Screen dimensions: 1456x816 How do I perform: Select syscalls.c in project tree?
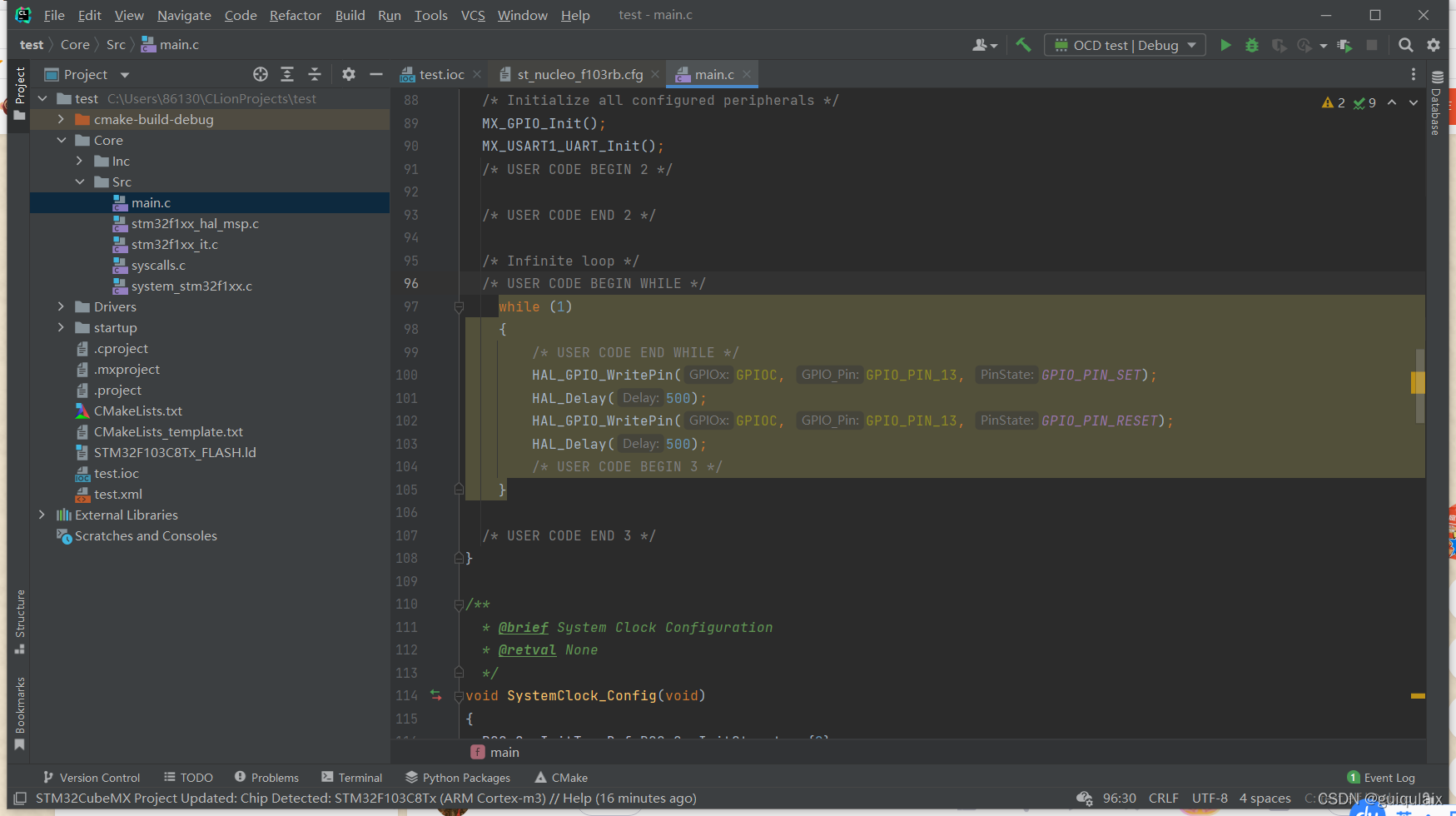158,265
